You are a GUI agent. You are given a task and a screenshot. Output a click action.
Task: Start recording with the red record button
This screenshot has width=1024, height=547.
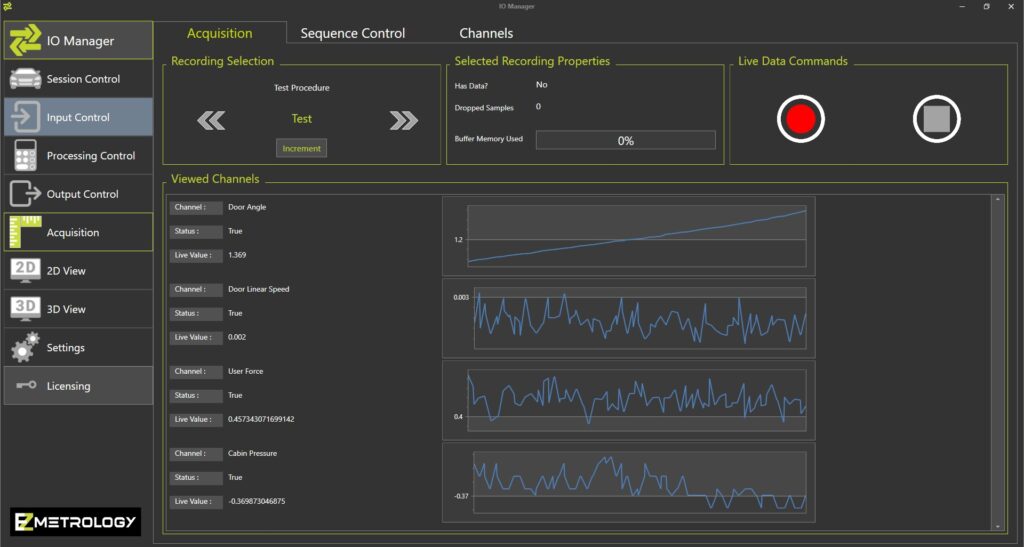point(800,120)
